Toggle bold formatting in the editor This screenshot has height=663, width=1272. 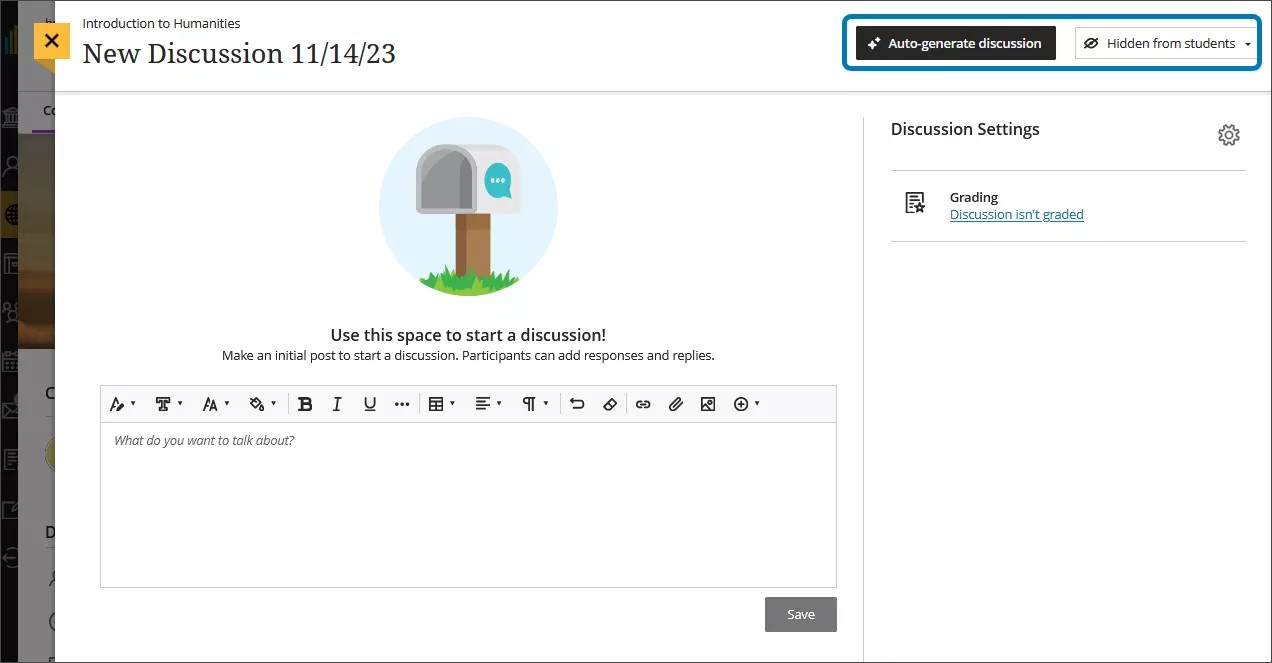pyautogui.click(x=305, y=403)
